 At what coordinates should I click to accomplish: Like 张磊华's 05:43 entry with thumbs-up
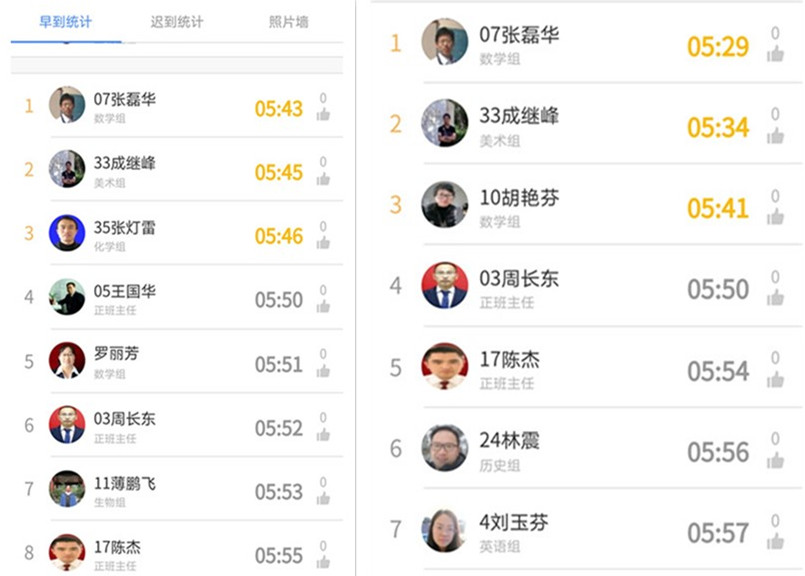pos(323,114)
